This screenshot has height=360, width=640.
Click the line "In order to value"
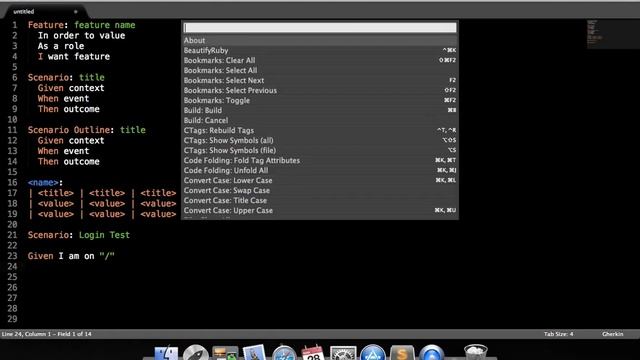click(82, 36)
